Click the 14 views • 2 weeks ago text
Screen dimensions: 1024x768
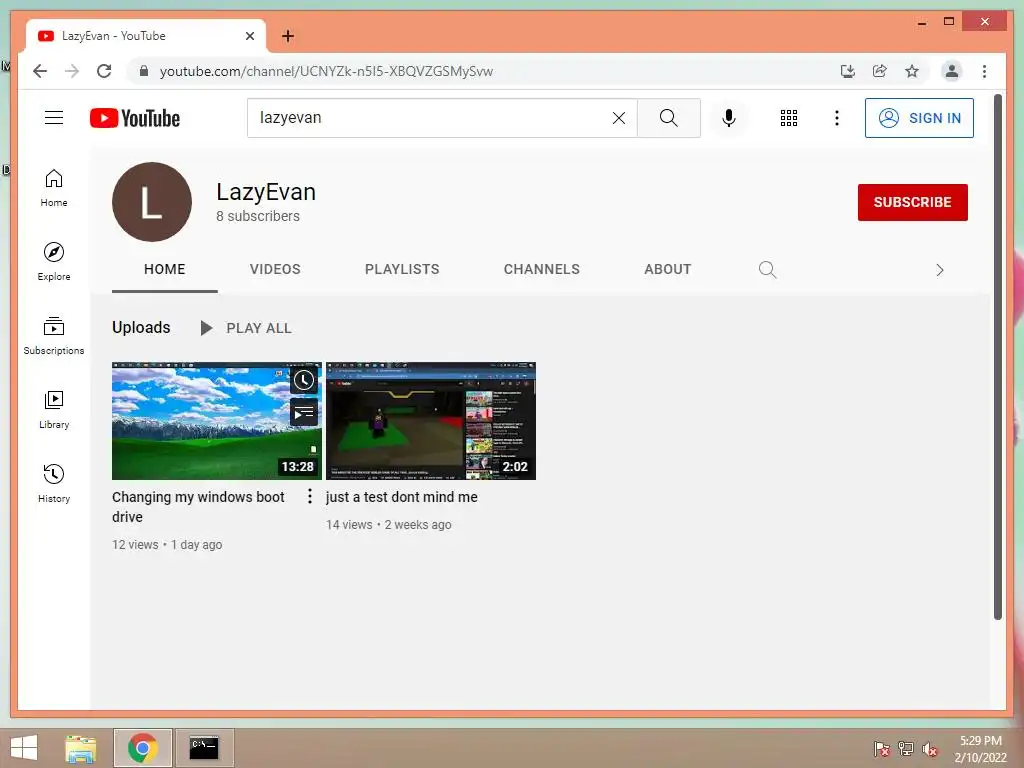pyautogui.click(x=389, y=524)
